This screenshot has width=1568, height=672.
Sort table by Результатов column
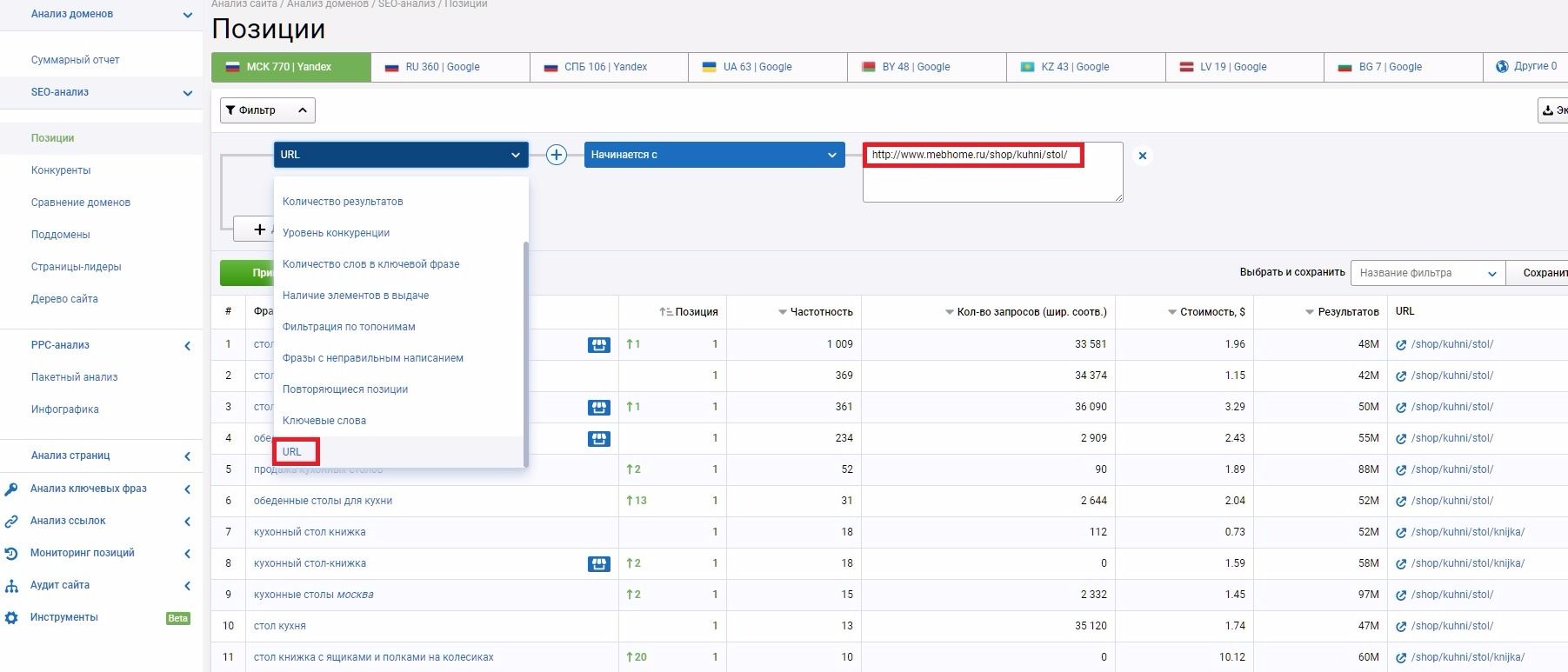tap(1342, 312)
